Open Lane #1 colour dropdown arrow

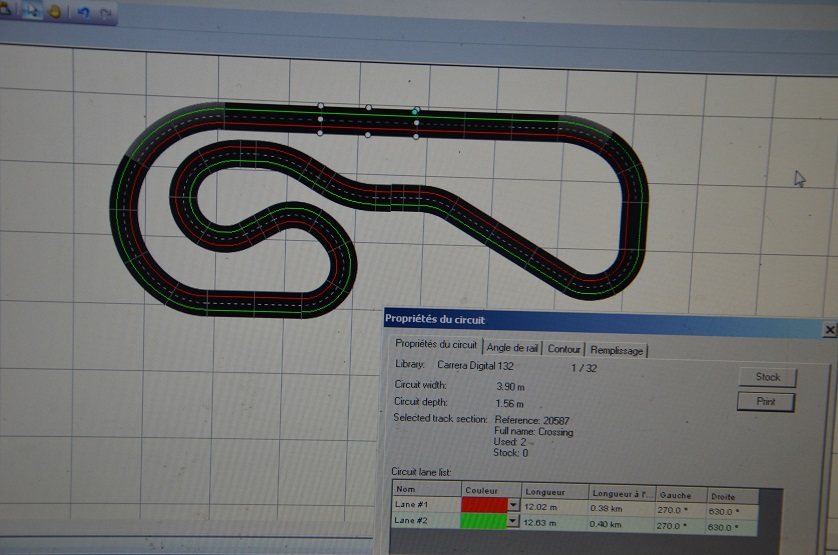click(x=513, y=505)
